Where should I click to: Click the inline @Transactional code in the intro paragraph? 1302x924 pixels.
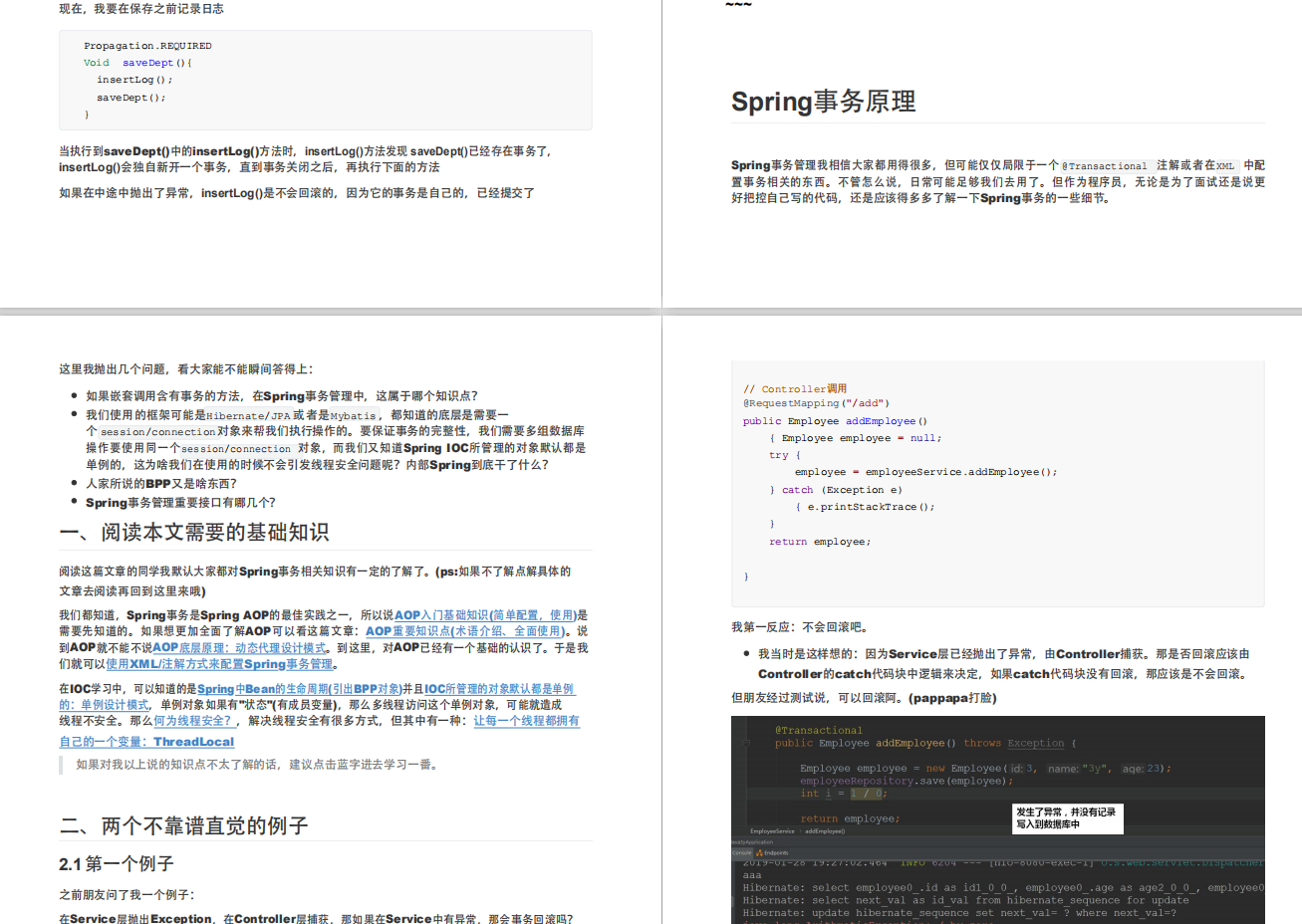point(1105,166)
